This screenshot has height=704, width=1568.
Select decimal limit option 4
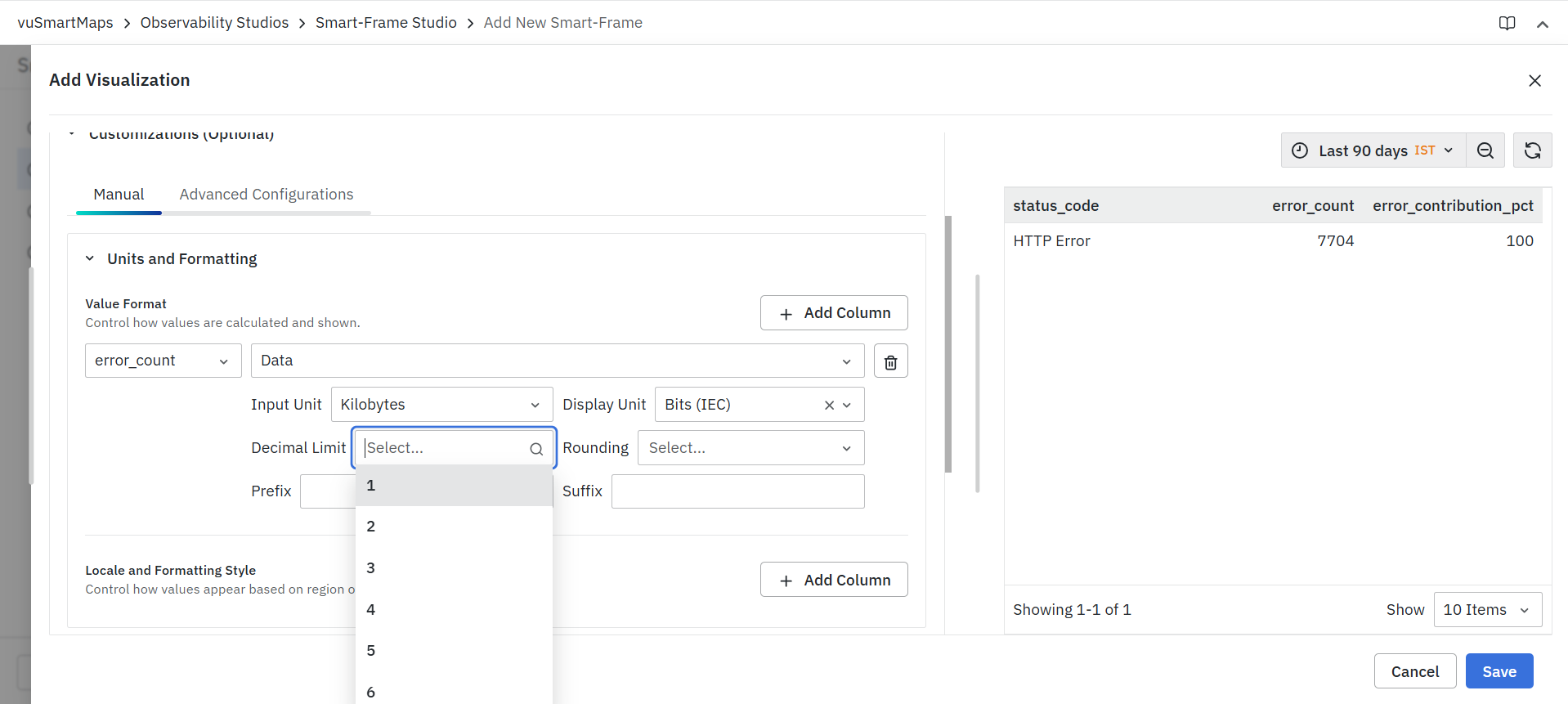[455, 610]
